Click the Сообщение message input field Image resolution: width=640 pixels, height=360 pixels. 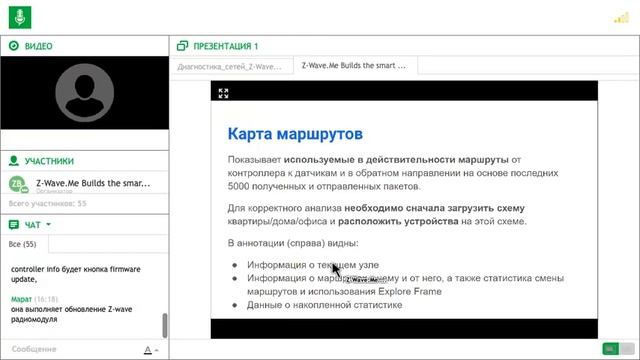pyautogui.click(x=73, y=349)
